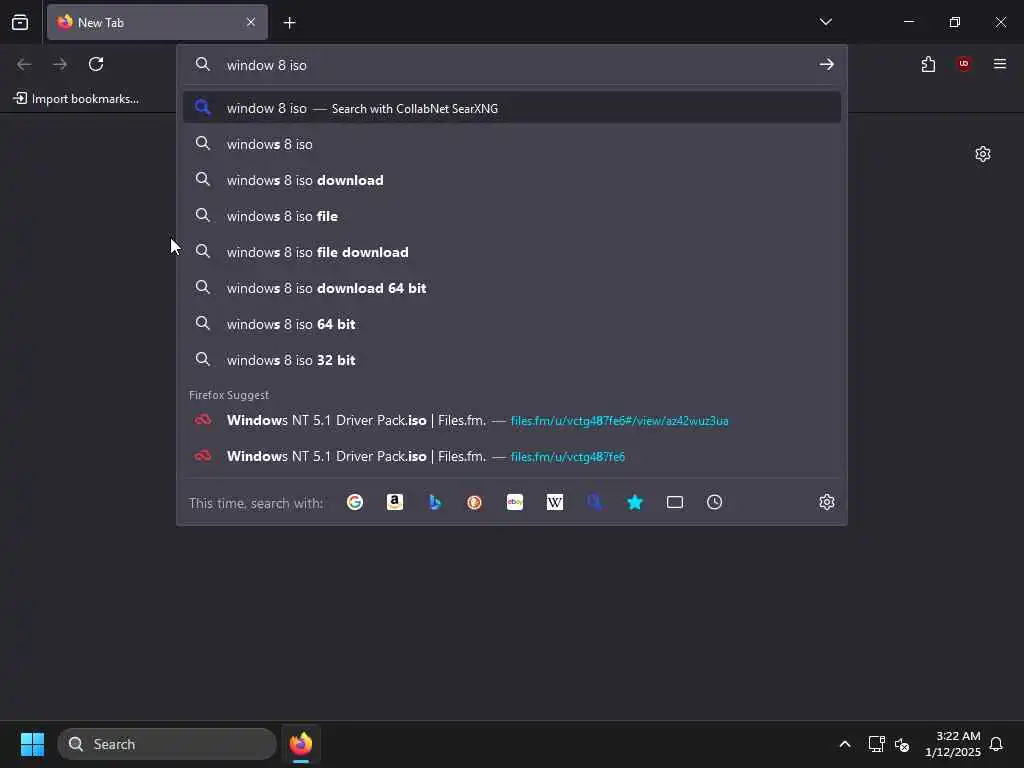Open Driver Pack result with /view/az42wuz3ua URL
The image size is (1024, 768).
pyautogui.click(x=512, y=420)
